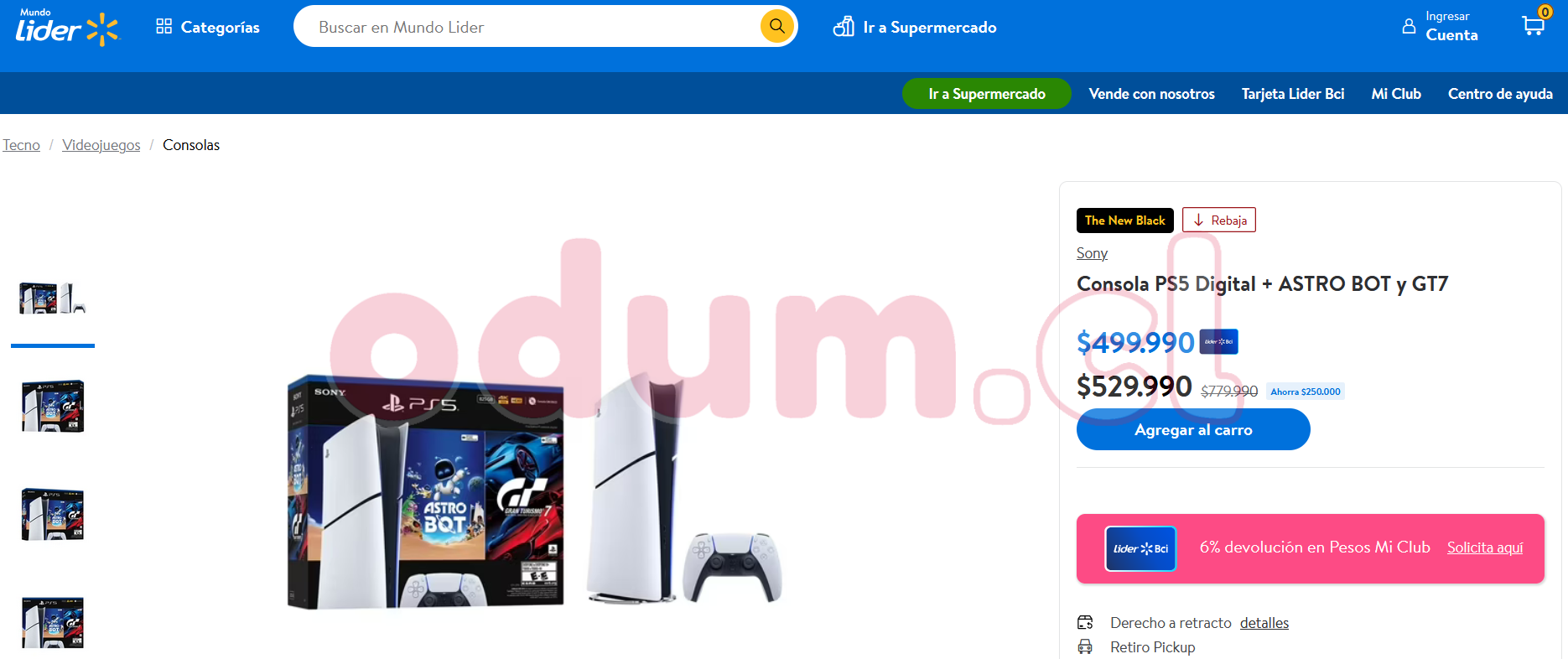Select the second product thumbnail
The height and width of the screenshot is (659, 1568).
pos(53,406)
